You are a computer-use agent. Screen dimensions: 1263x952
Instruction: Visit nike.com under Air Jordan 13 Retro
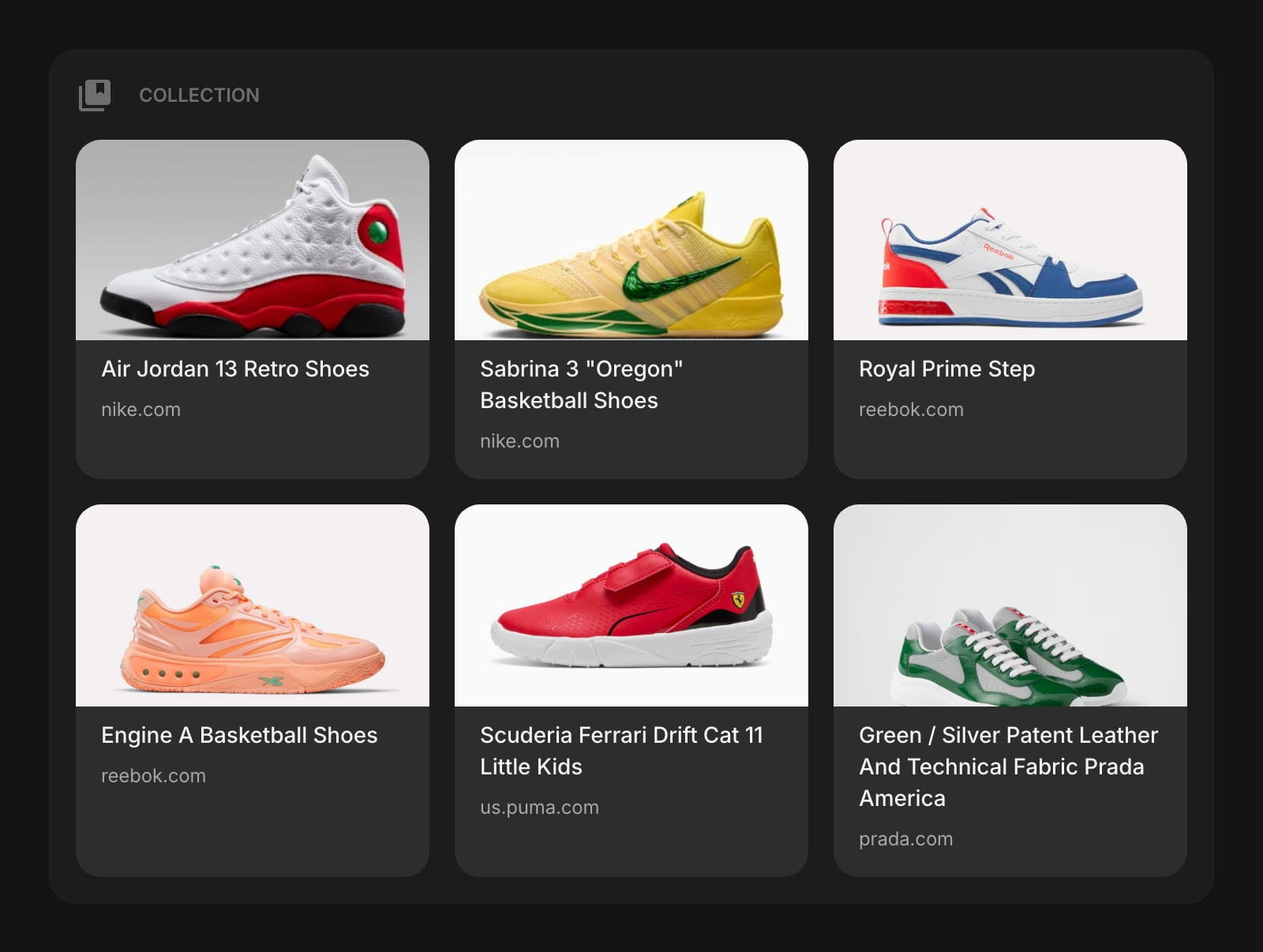point(141,410)
